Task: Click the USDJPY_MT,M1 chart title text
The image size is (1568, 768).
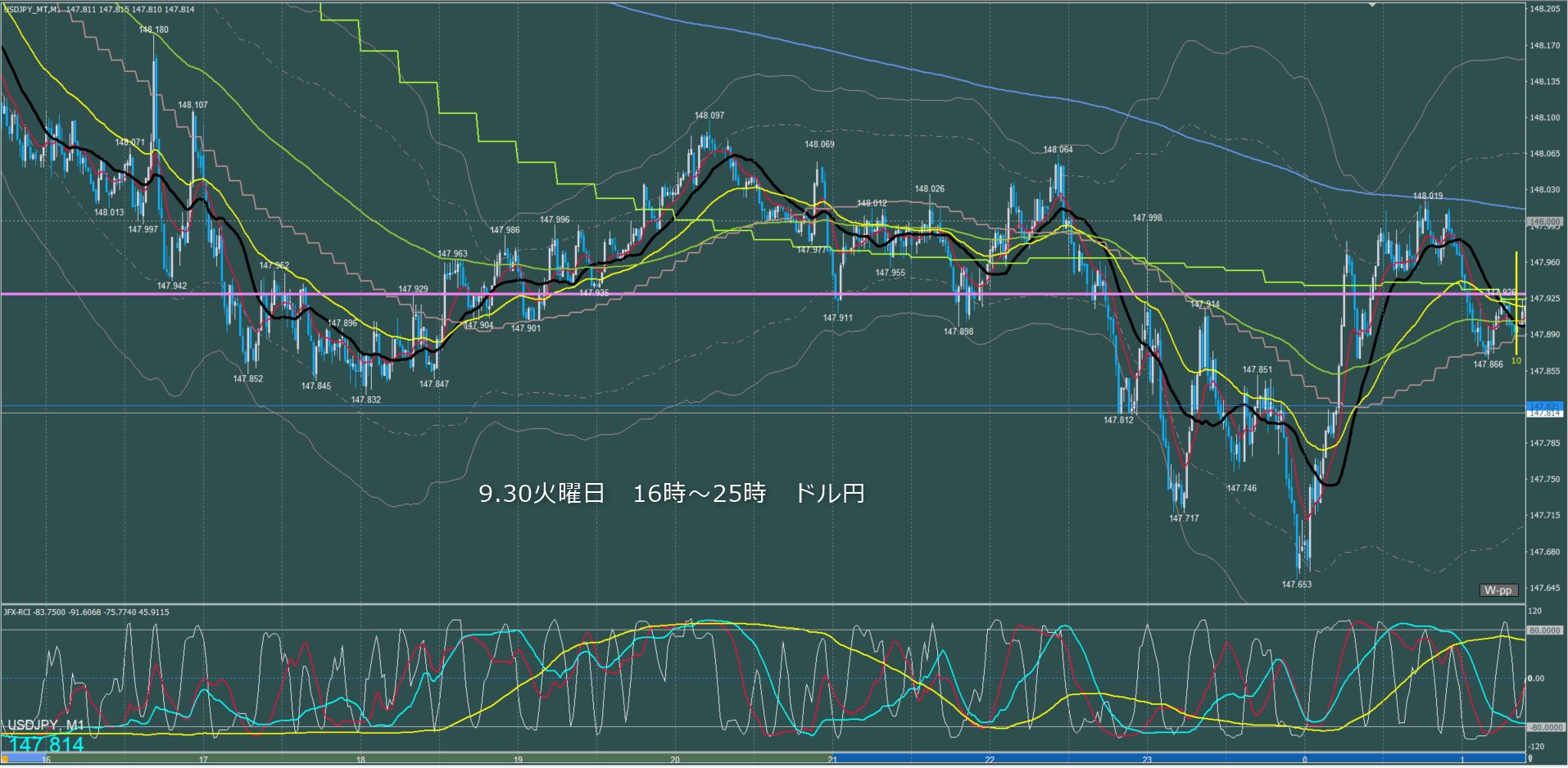Action: tap(33, 9)
